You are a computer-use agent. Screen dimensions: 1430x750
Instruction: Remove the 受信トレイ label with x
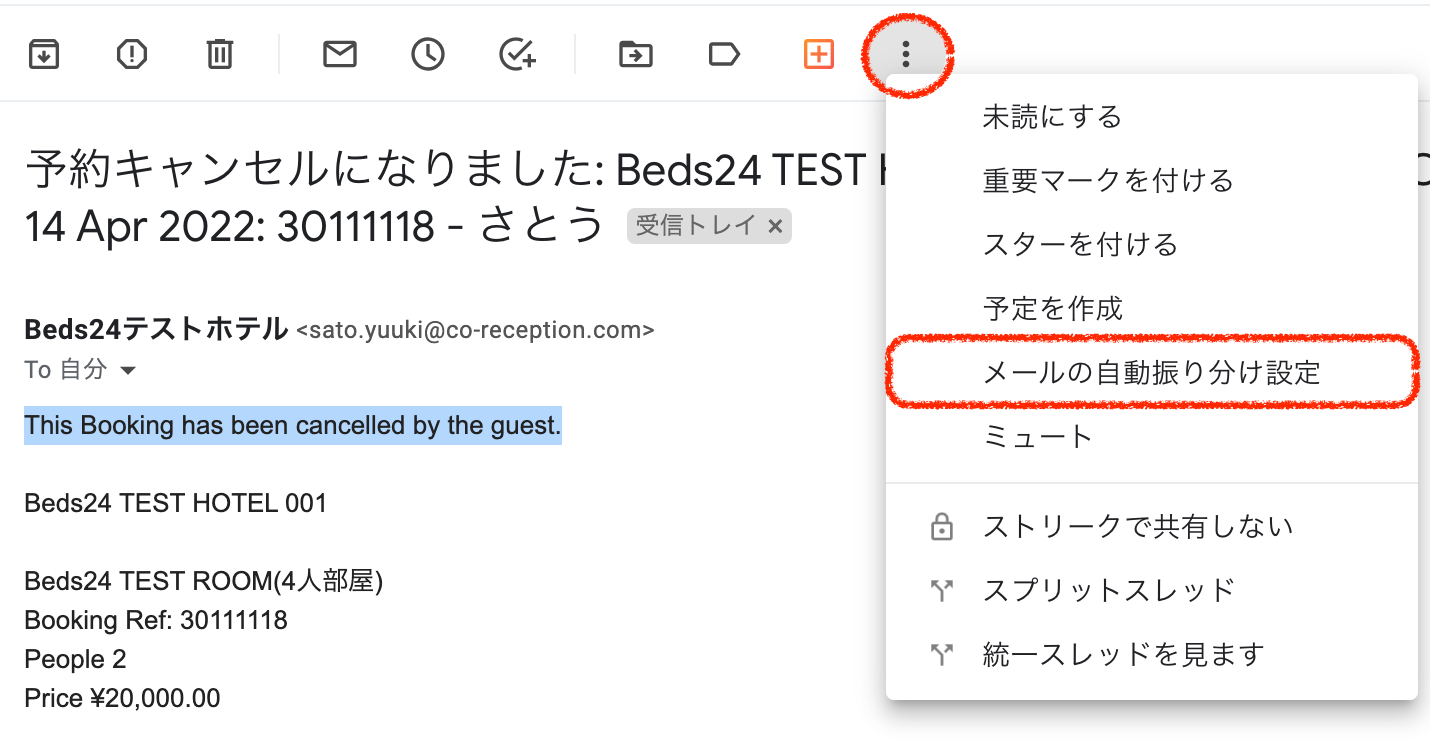[x=774, y=227]
